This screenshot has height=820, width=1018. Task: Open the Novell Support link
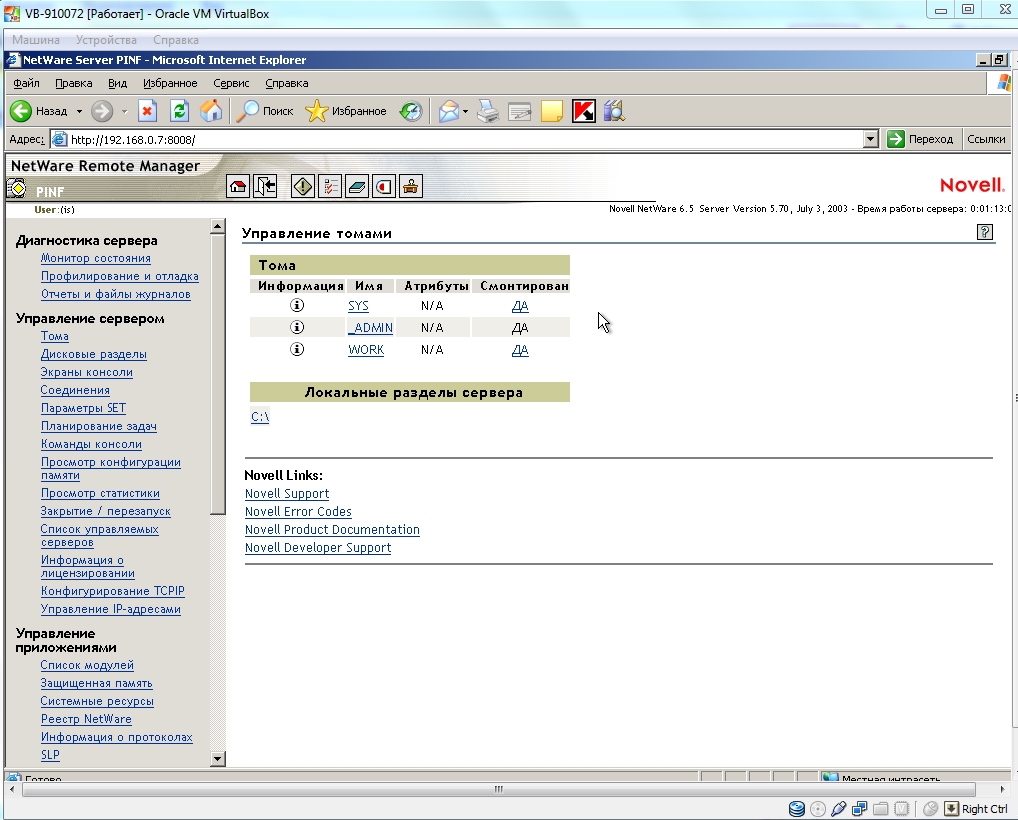point(287,493)
